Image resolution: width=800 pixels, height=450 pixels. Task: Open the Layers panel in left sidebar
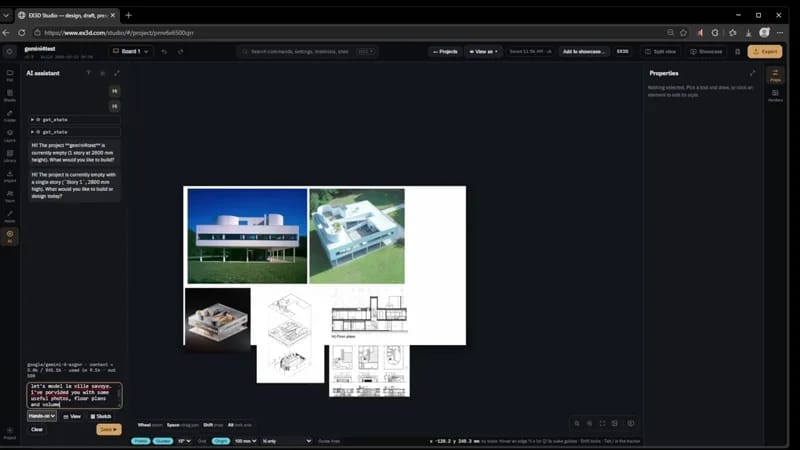point(10,136)
